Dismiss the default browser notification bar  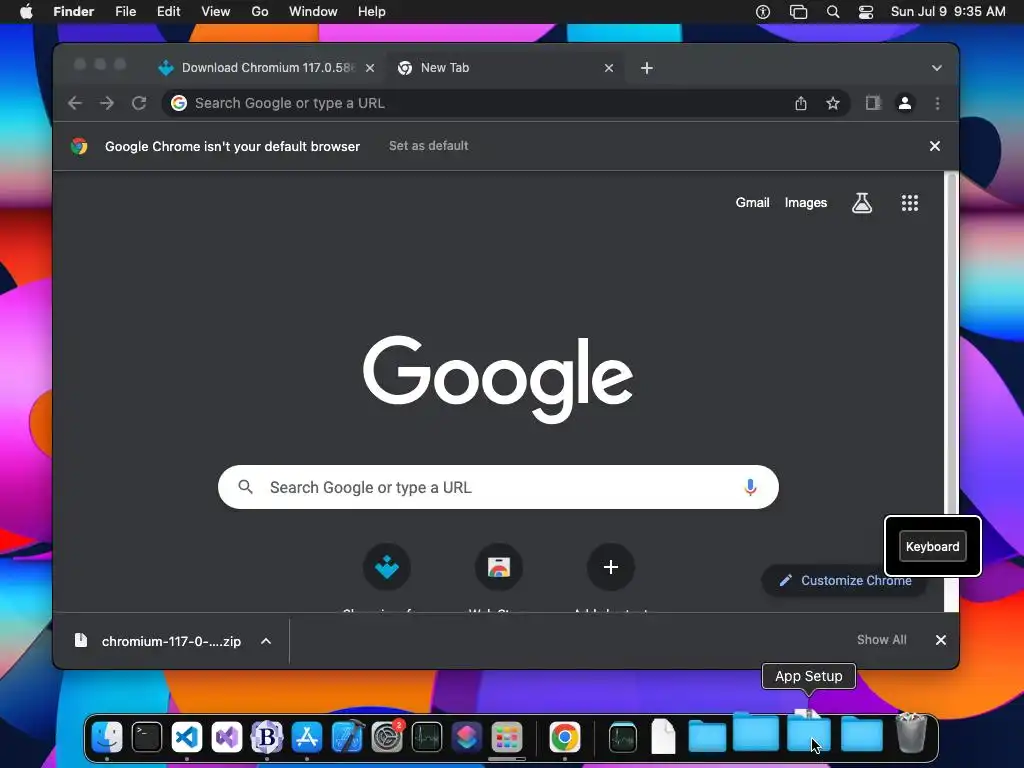[935, 146]
